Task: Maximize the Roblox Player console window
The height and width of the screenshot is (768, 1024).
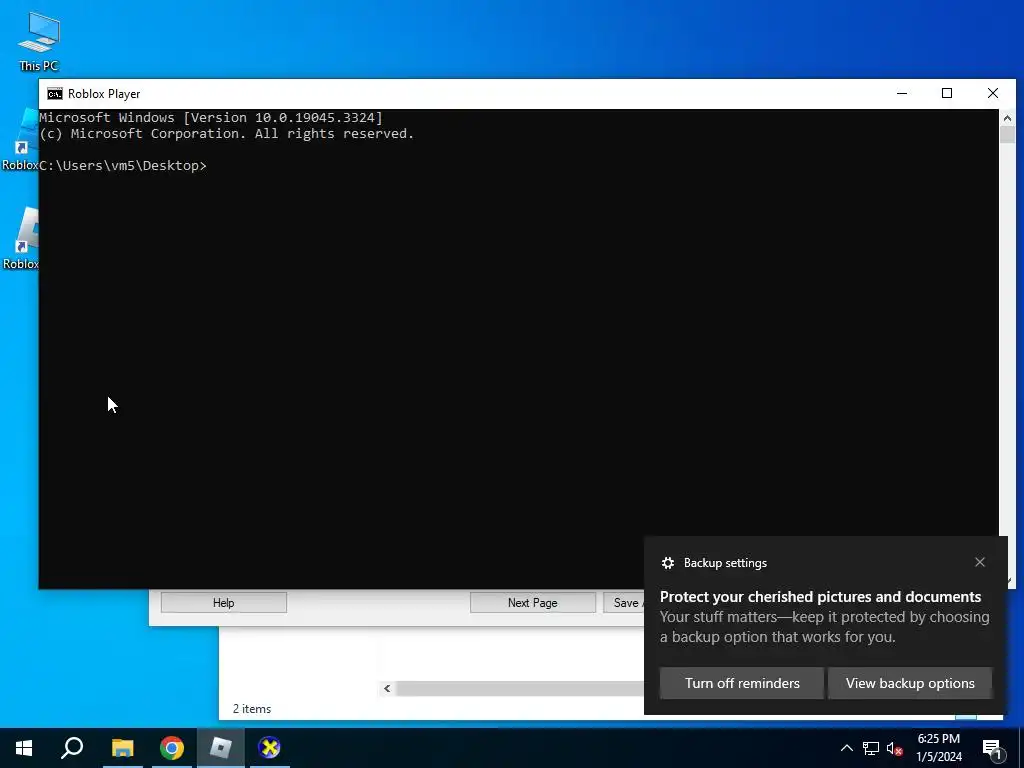Action: [x=947, y=93]
